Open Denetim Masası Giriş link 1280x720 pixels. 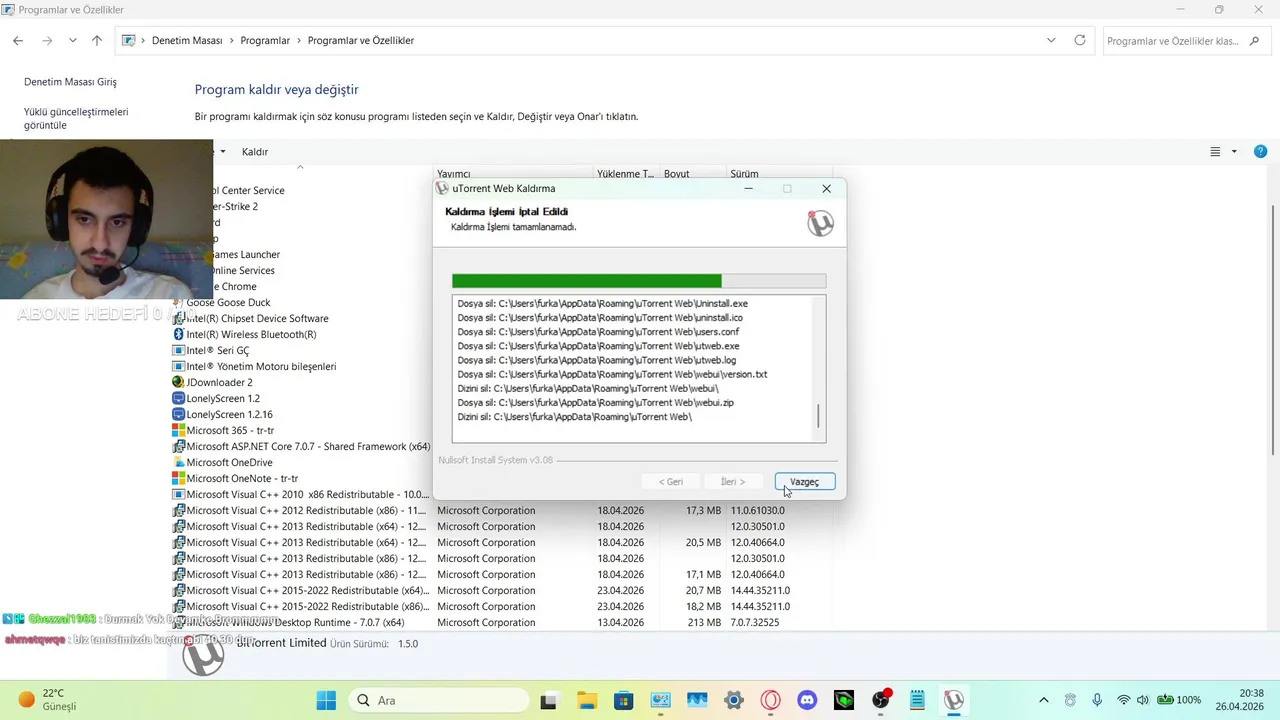(70, 82)
